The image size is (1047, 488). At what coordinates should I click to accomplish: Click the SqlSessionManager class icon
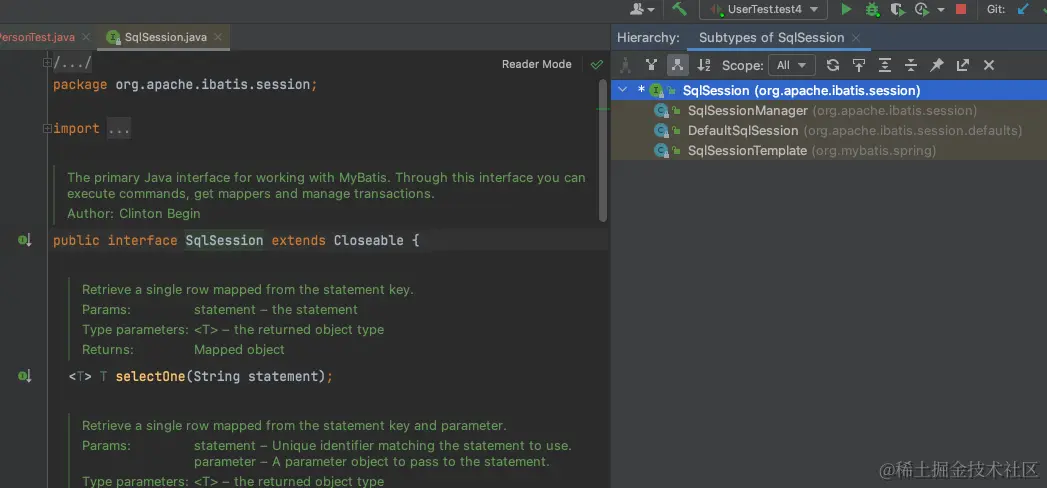(x=661, y=111)
